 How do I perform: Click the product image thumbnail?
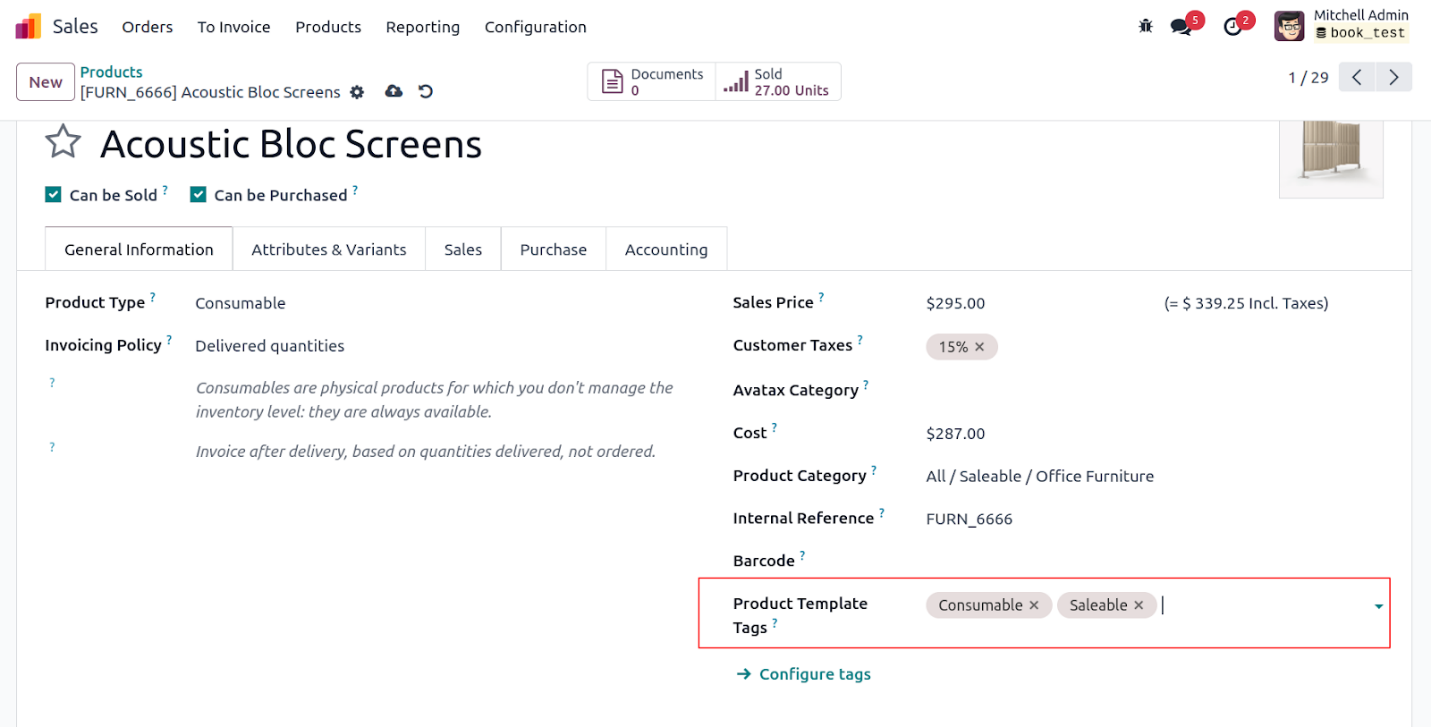tap(1331, 157)
